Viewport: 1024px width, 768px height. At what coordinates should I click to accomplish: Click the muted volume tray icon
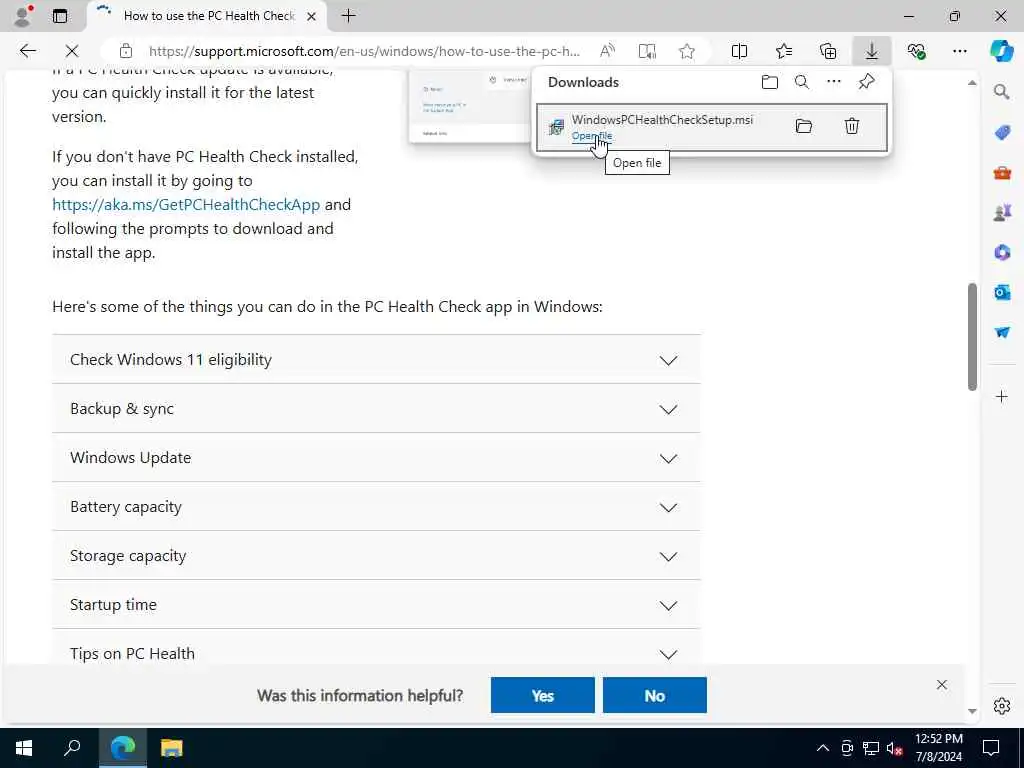pyautogui.click(x=895, y=748)
